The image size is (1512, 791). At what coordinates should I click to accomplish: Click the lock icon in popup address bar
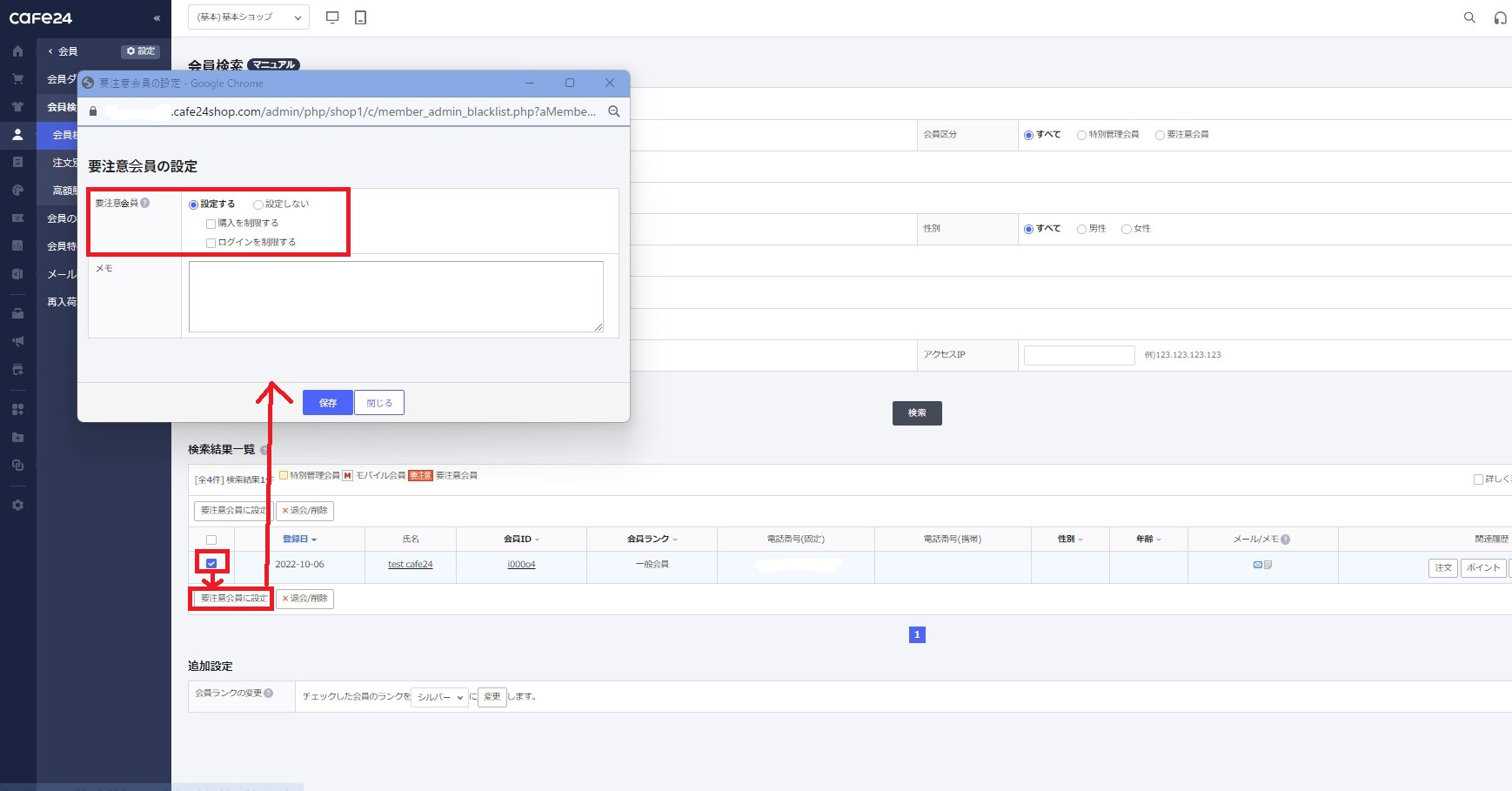[x=93, y=111]
